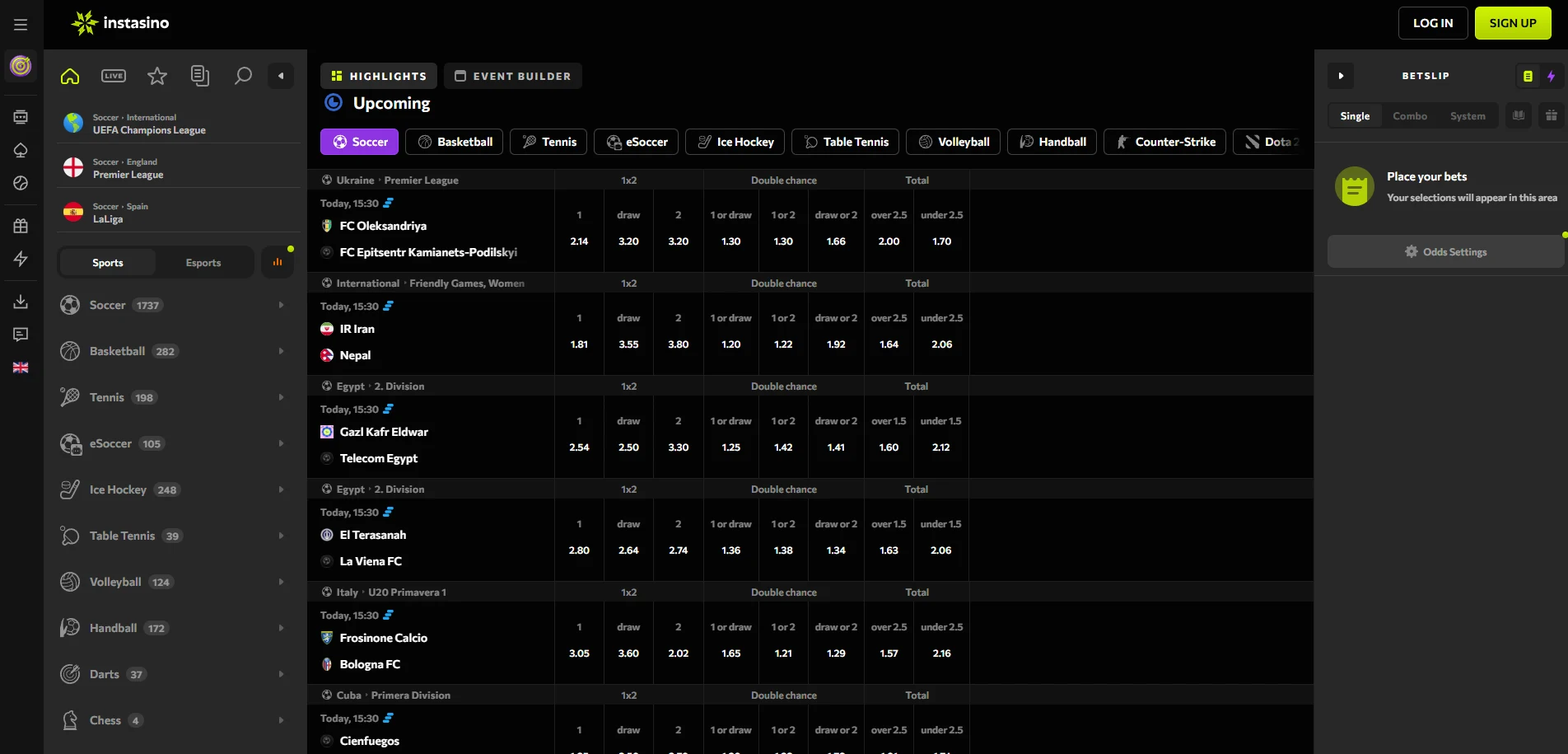Open promotions via the gift icon
1568x754 pixels.
tap(21, 224)
